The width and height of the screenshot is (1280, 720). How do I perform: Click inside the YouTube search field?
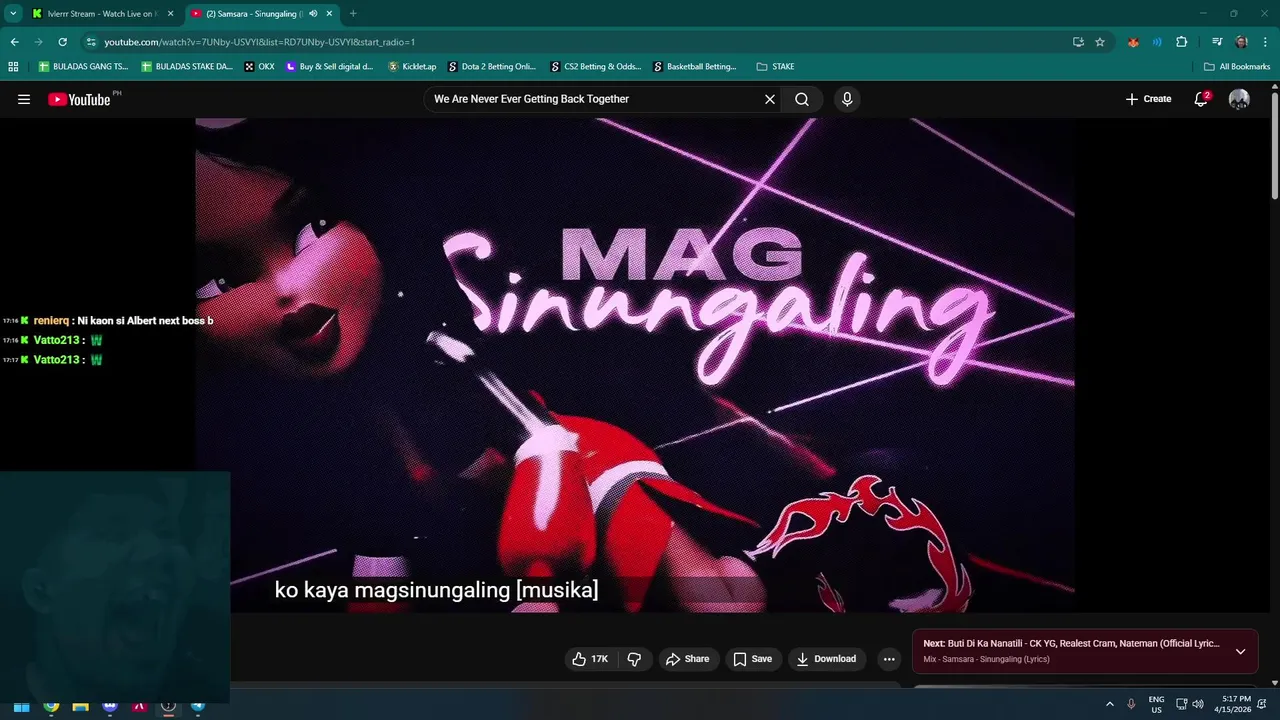594,99
